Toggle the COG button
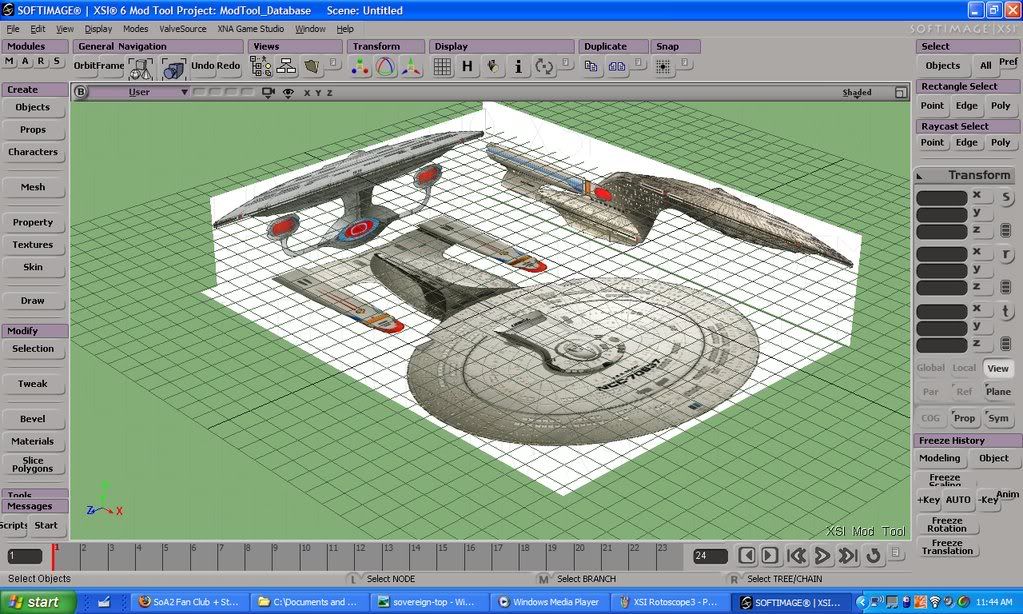This screenshot has width=1023, height=614. [x=930, y=418]
